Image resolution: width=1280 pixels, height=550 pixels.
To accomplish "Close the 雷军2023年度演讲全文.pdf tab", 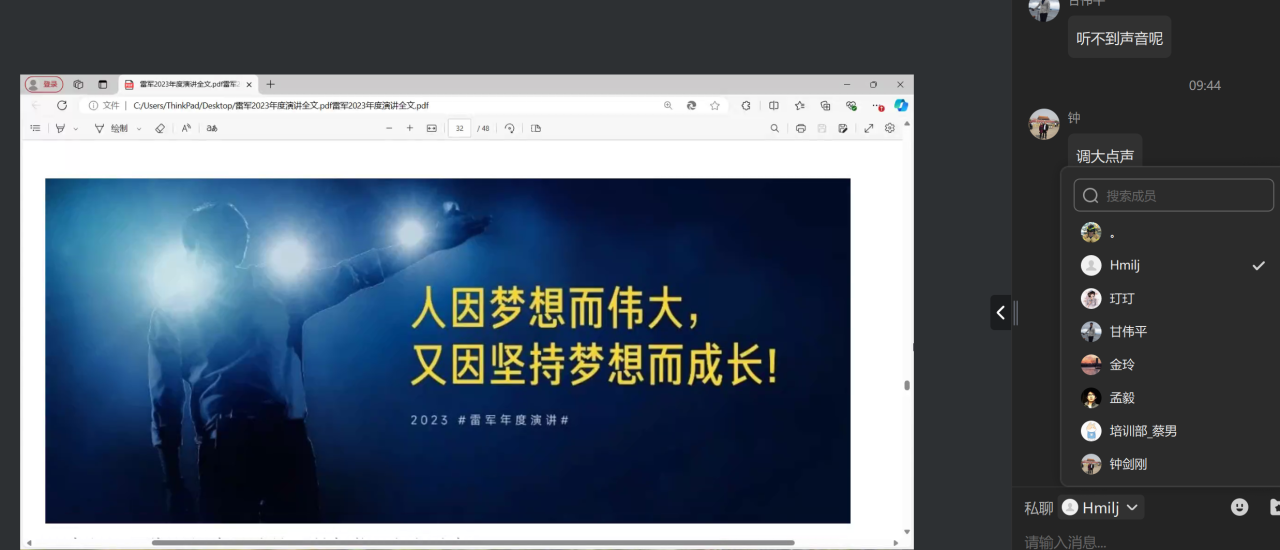I will click(x=249, y=85).
